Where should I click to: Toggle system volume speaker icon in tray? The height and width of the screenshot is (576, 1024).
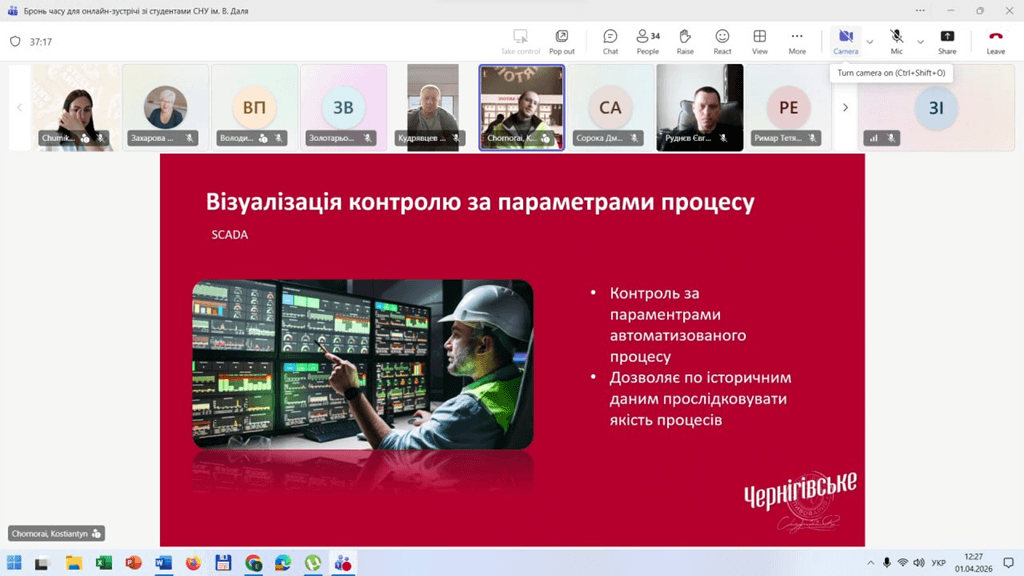(919, 563)
